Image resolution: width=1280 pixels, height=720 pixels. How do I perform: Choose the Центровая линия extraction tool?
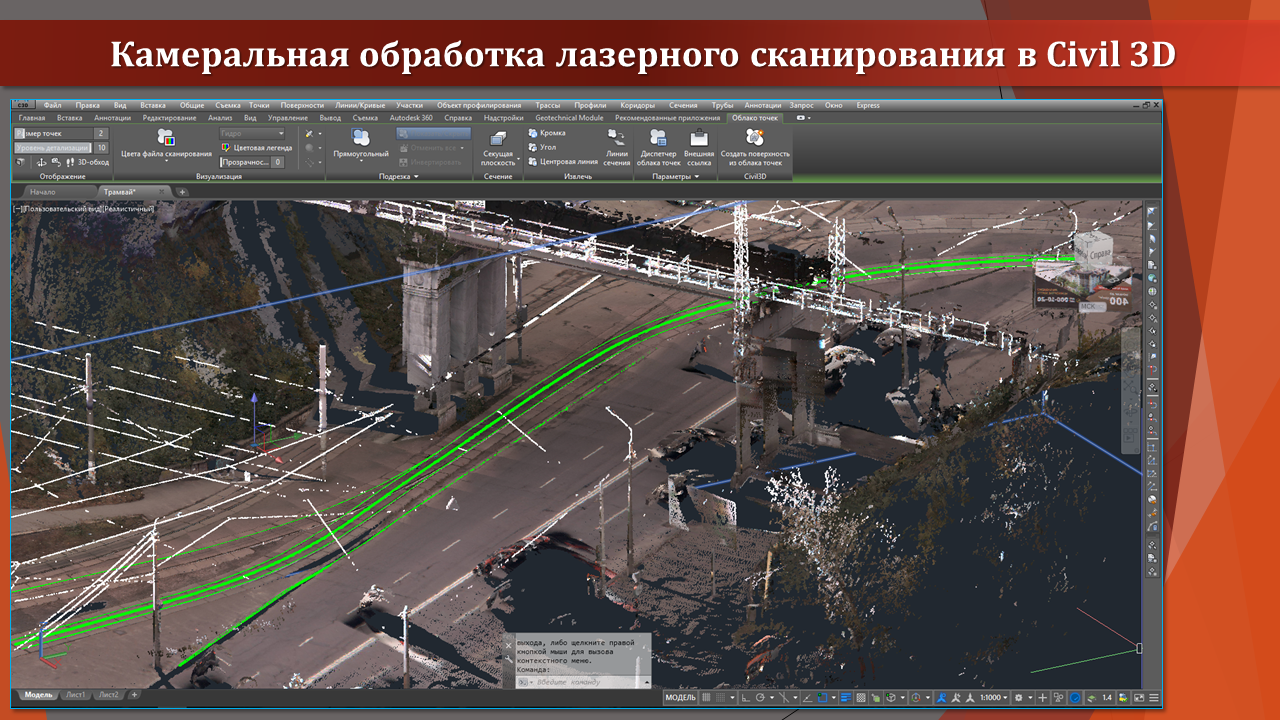click(x=562, y=161)
